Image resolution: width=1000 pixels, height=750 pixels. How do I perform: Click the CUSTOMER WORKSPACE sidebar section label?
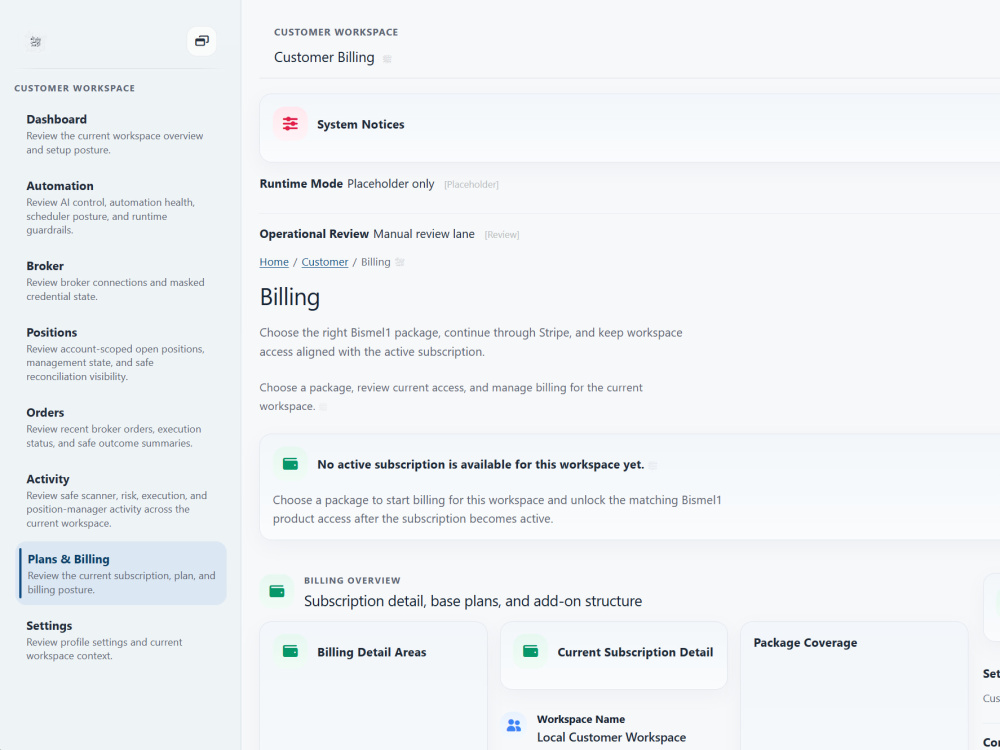point(75,88)
